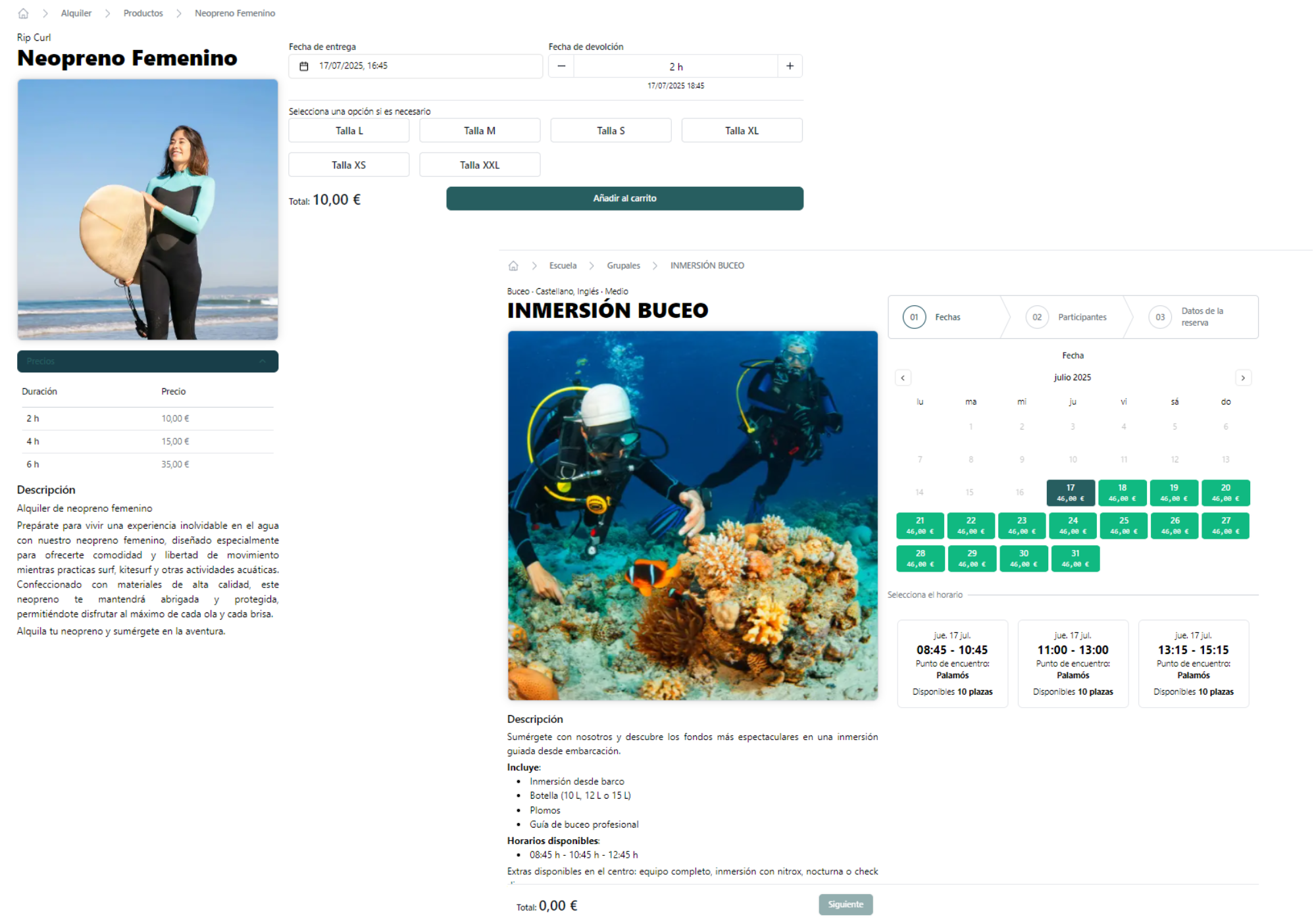Image resolution: width=1316 pixels, height=921 pixels.
Task: Collapse the Precios panel chevron
Action: coord(263,361)
